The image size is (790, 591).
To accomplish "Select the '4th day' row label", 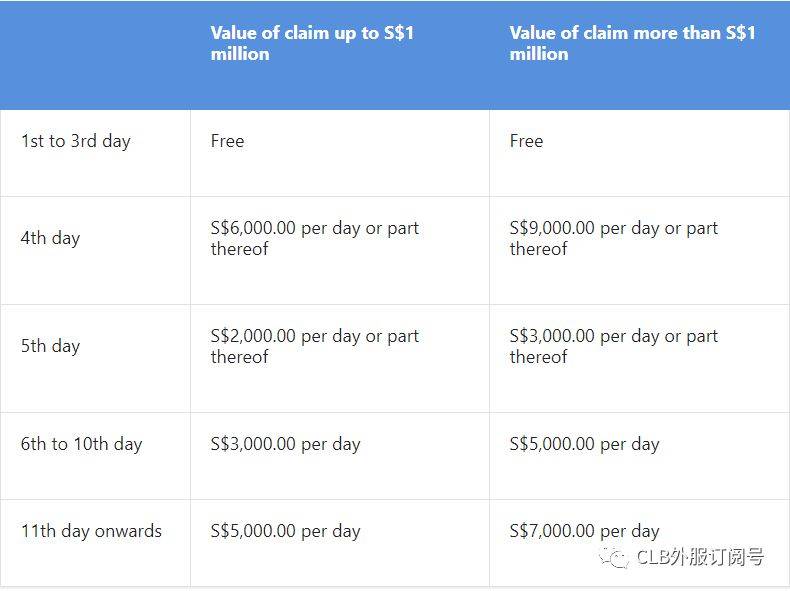I will 50,238.
